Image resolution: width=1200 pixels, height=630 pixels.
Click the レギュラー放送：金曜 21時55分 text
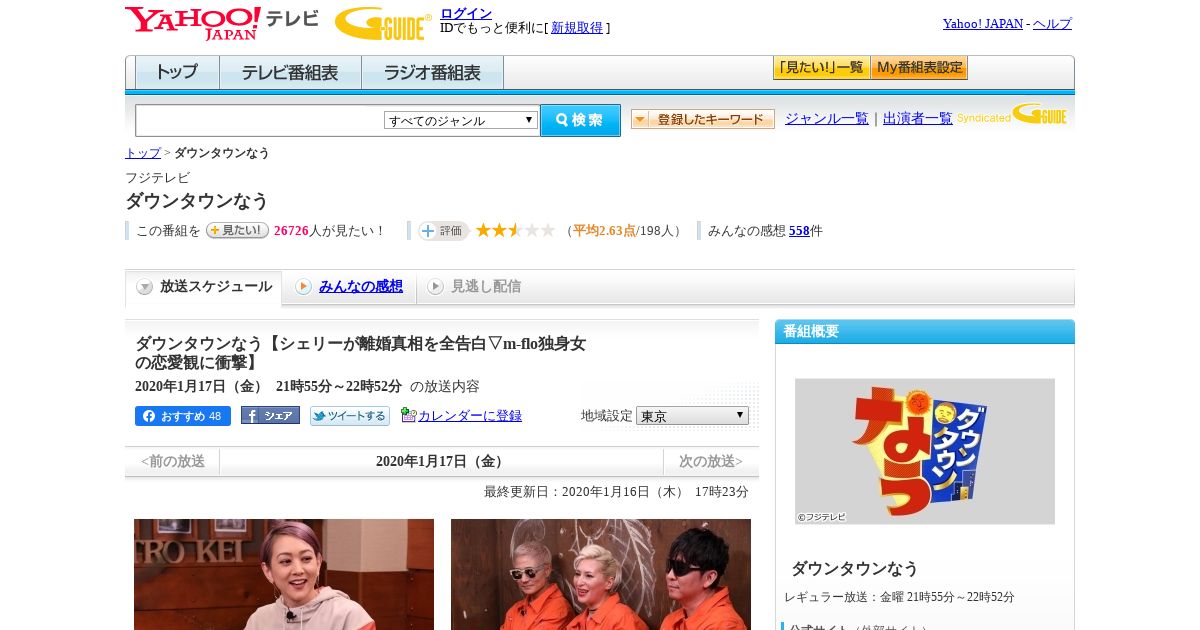tap(899, 597)
